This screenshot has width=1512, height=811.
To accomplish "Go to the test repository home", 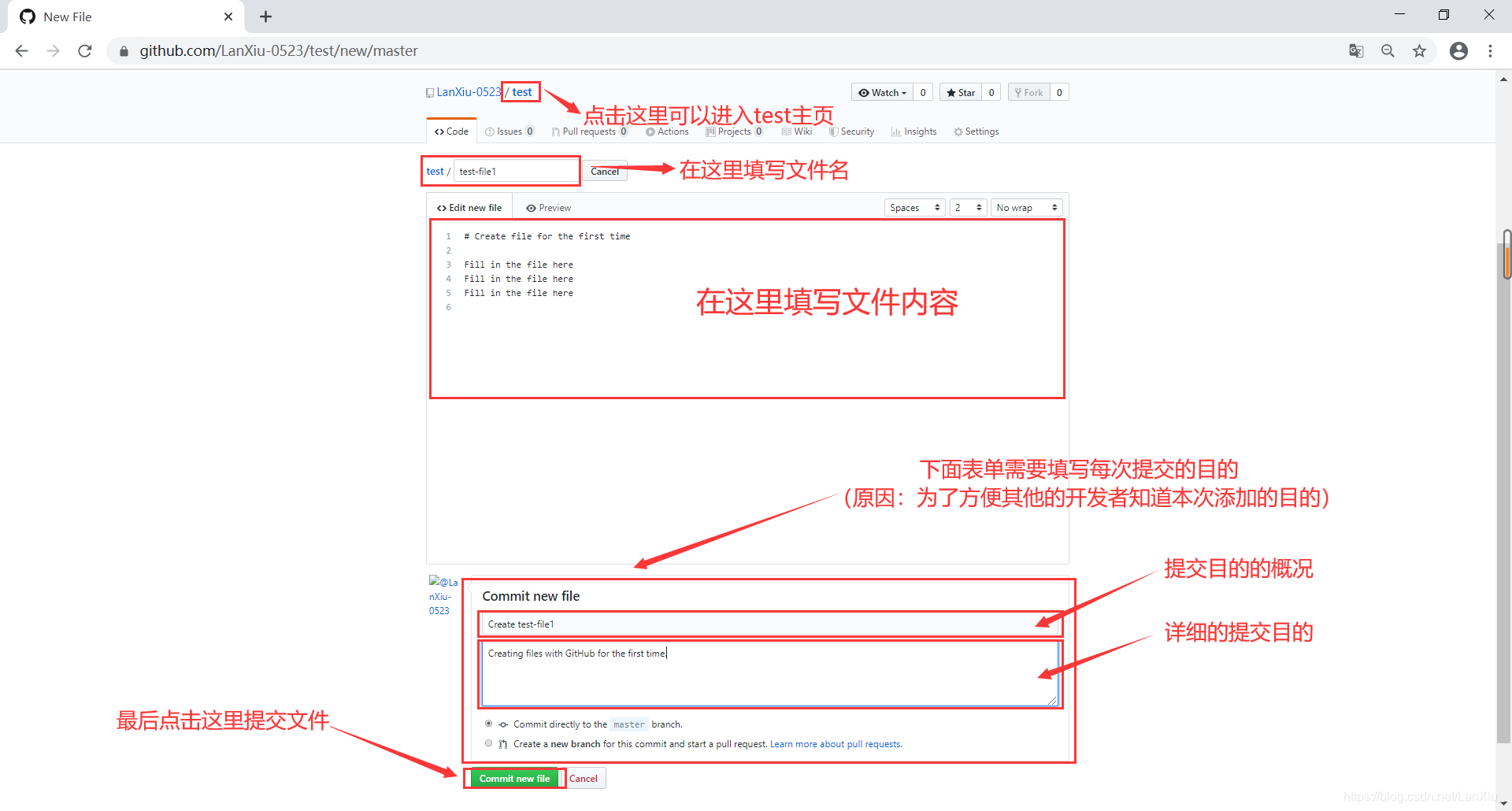I will pos(522,92).
